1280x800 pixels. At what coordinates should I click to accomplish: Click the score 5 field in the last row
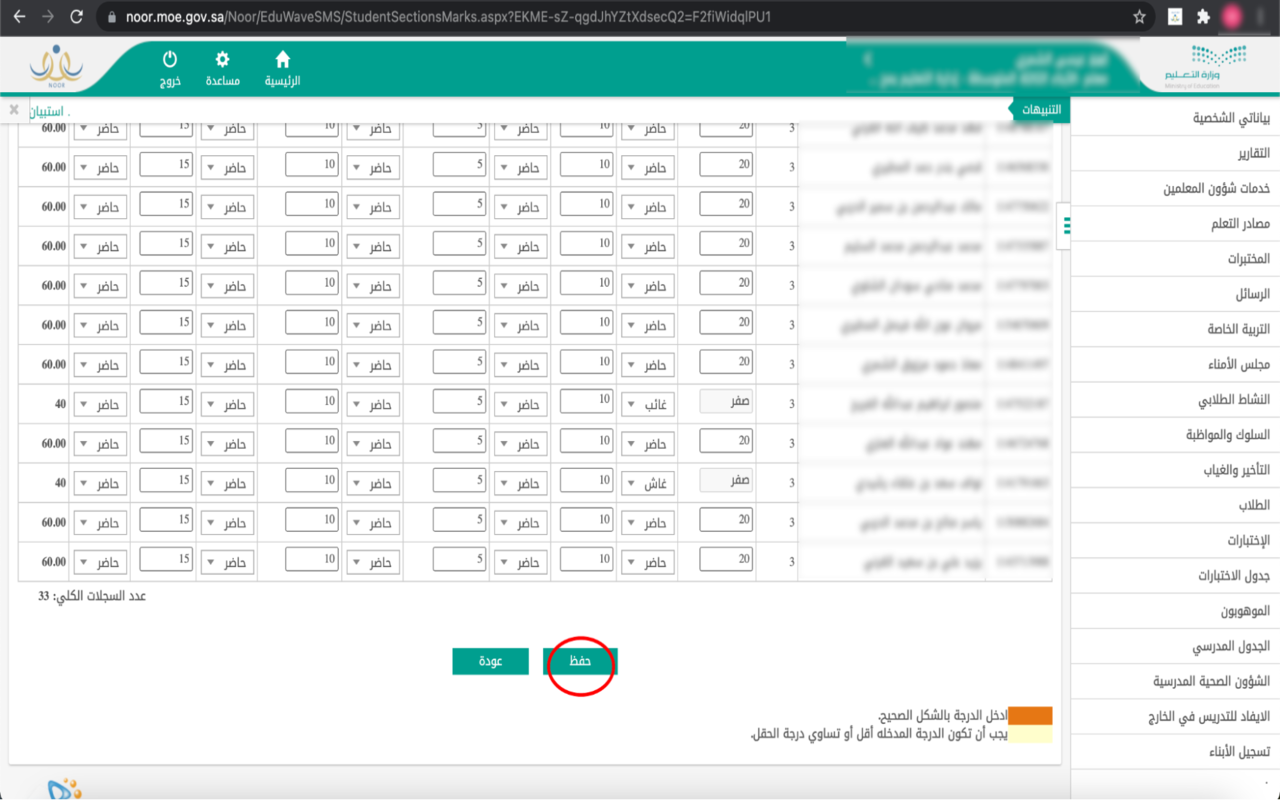coord(459,560)
